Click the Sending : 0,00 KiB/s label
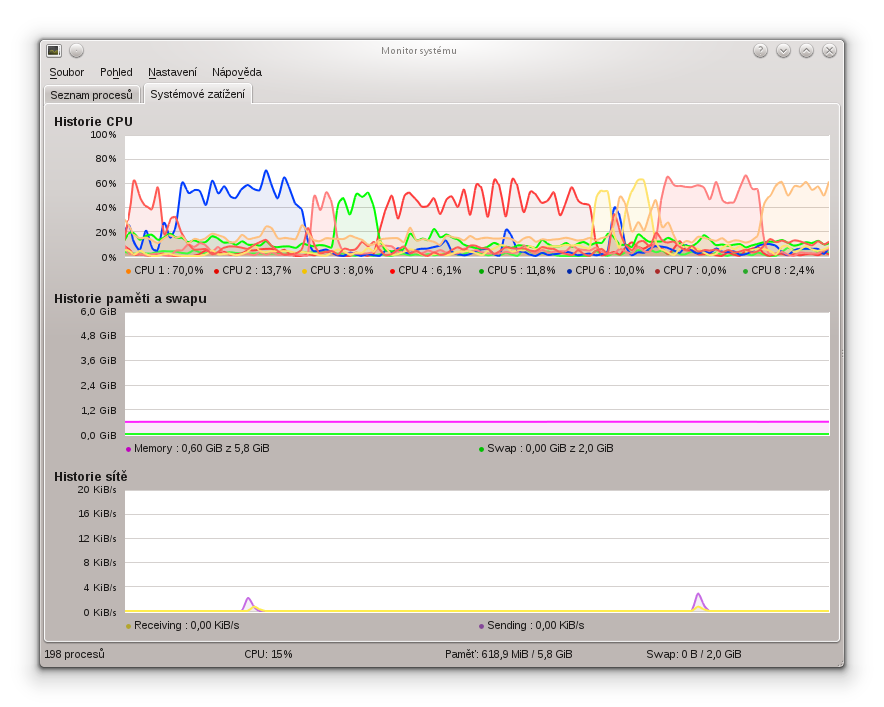Viewport: 884px width, 707px height. point(536,625)
